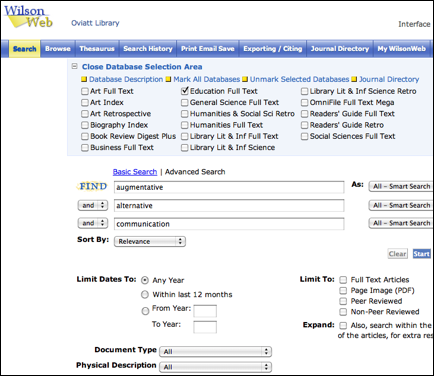Click the search field containing alternative
This screenshot has width=434, height=376.
coord(229,206)
